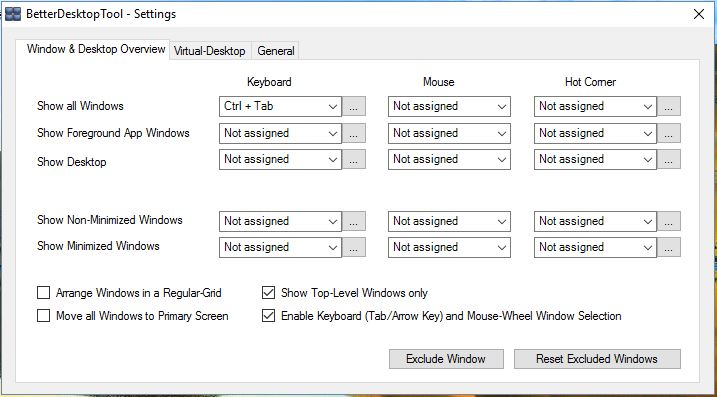
Task: Click the Mouse column header
Action: tap(439, 82)
